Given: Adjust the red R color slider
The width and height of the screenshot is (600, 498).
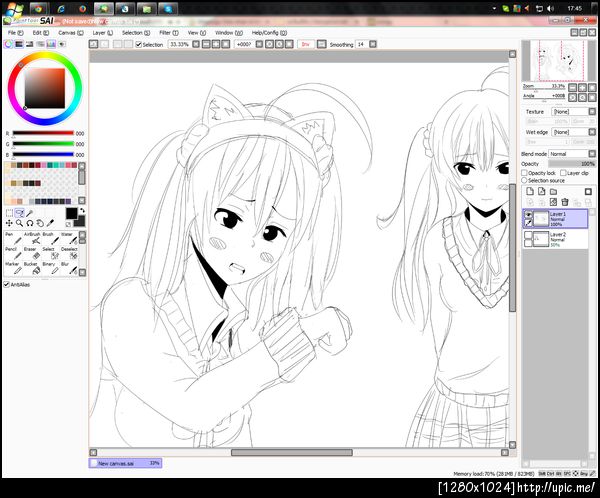Looking at the screenshot, I should [43, 133].
